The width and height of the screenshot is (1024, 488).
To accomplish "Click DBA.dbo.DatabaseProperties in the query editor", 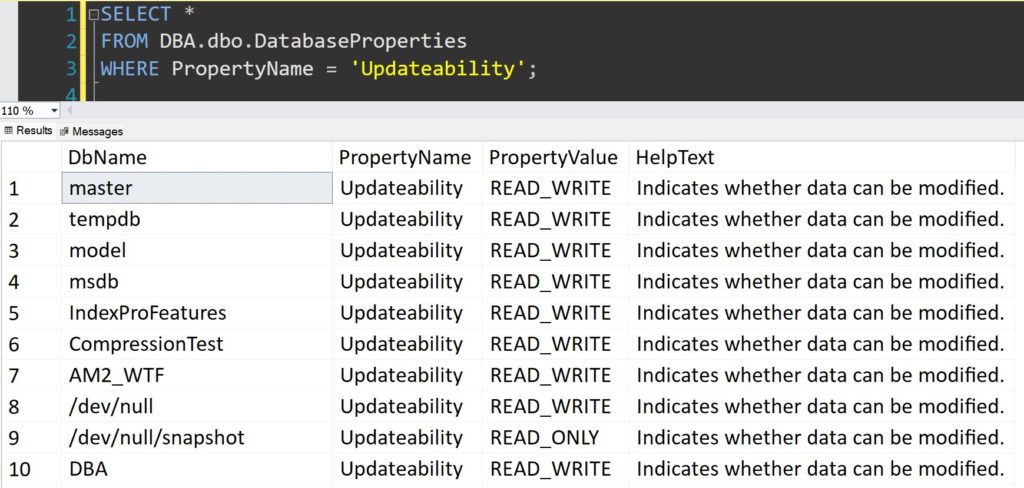I will pyautogui.click(x=313, y=41).
